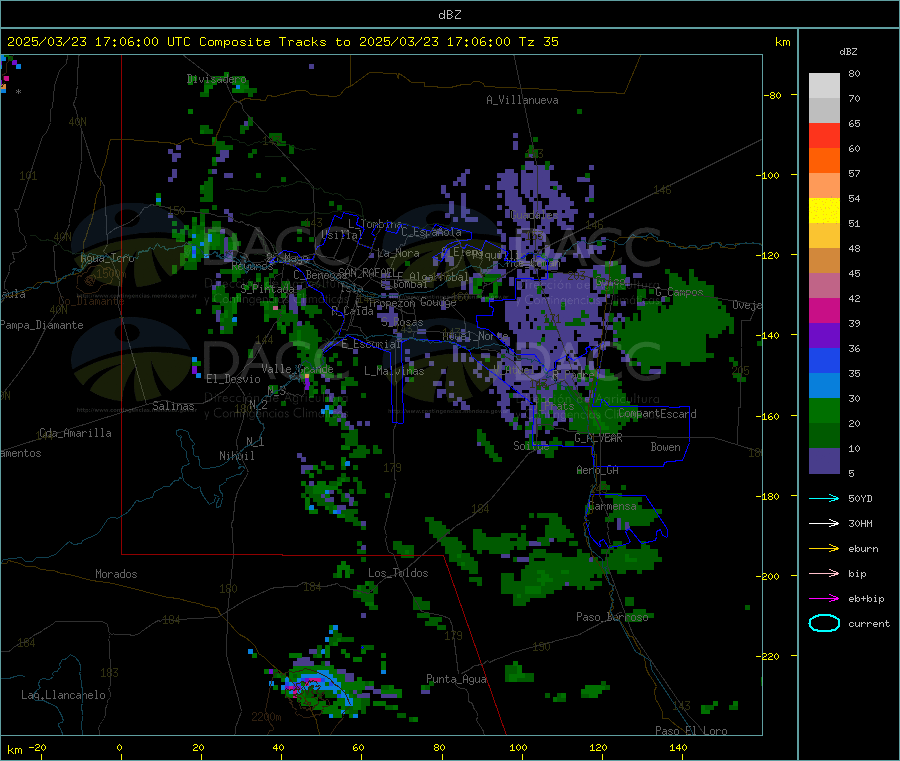The image size is (900, 761).
Task: Click the 'L_Malvinas' place label on map
Action: point(394,371)
